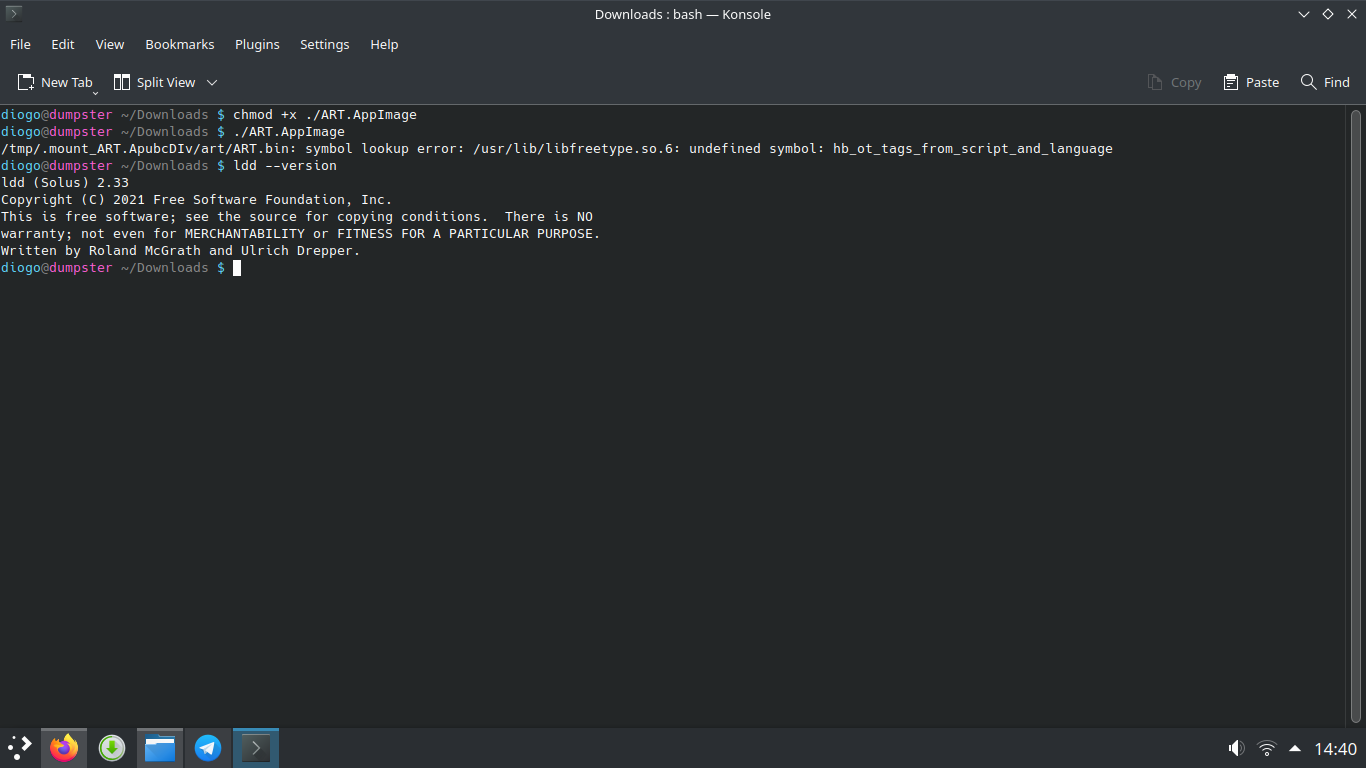Open Telegram from the taskbar

(208, 747)
